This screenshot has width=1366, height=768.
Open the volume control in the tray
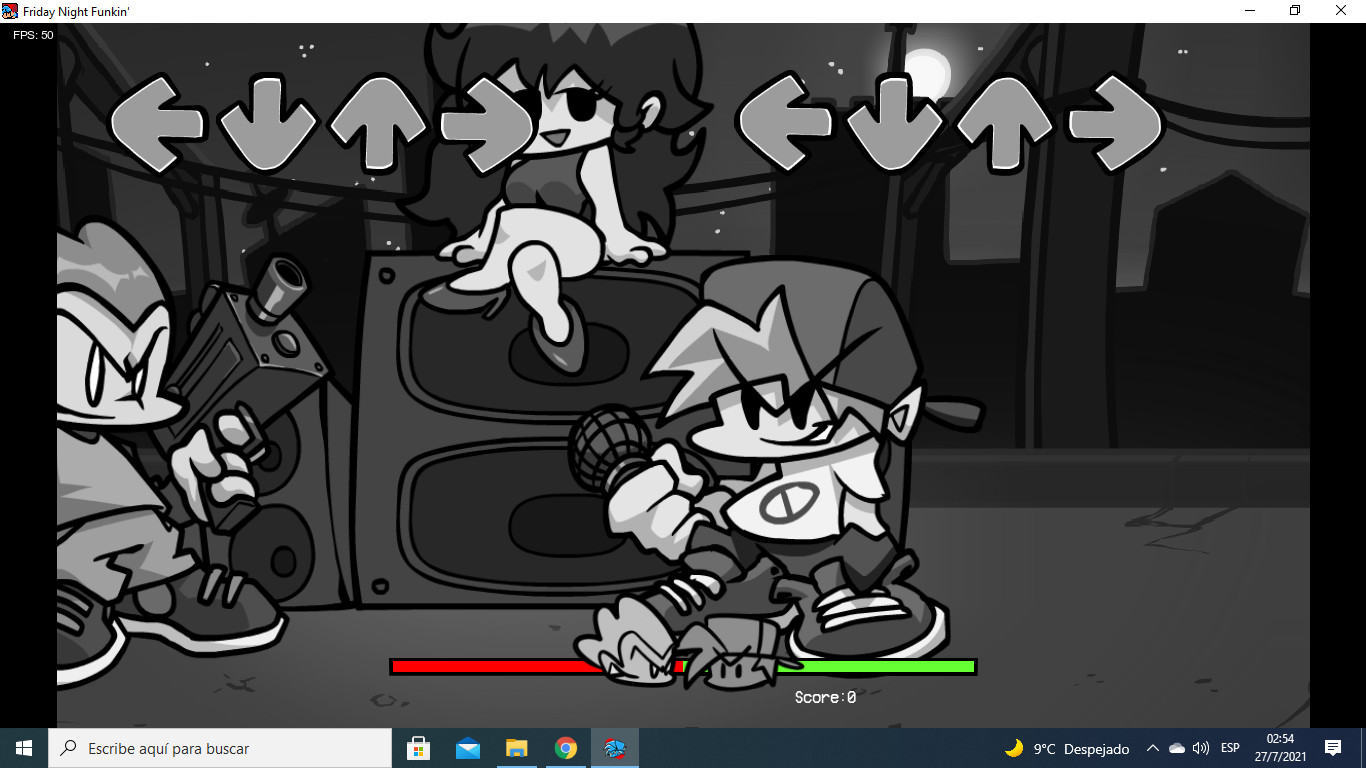tap(1201, 748)
